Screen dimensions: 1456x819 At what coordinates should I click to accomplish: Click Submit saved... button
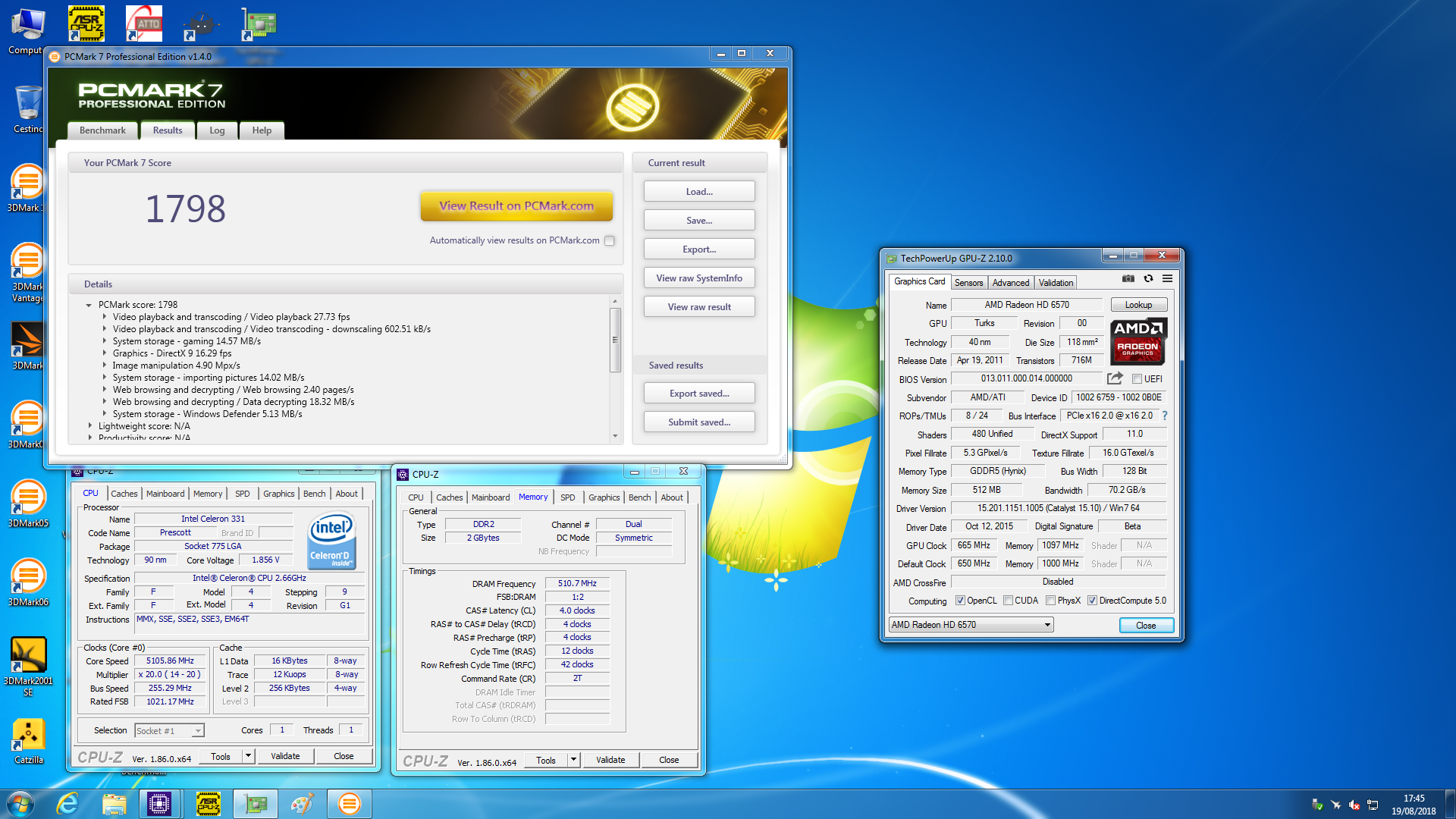699,422
